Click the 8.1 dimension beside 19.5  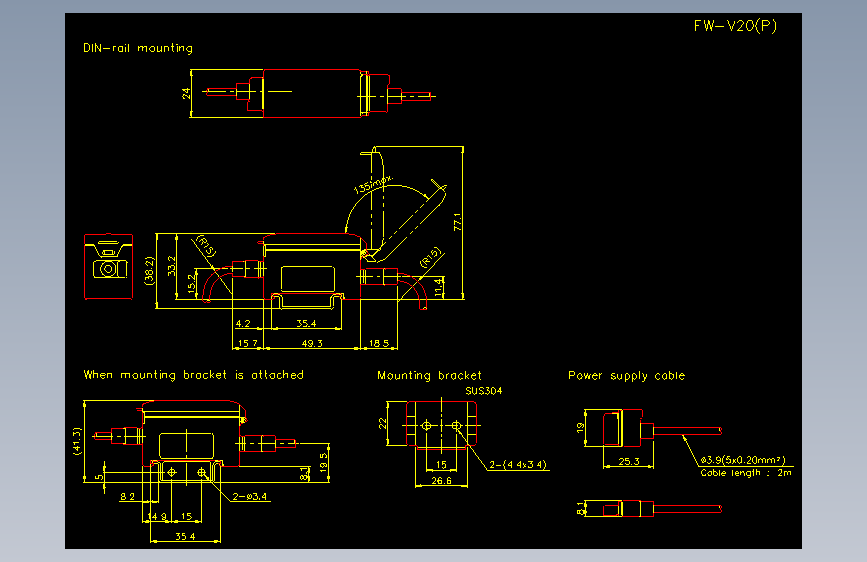click(304, 474)
